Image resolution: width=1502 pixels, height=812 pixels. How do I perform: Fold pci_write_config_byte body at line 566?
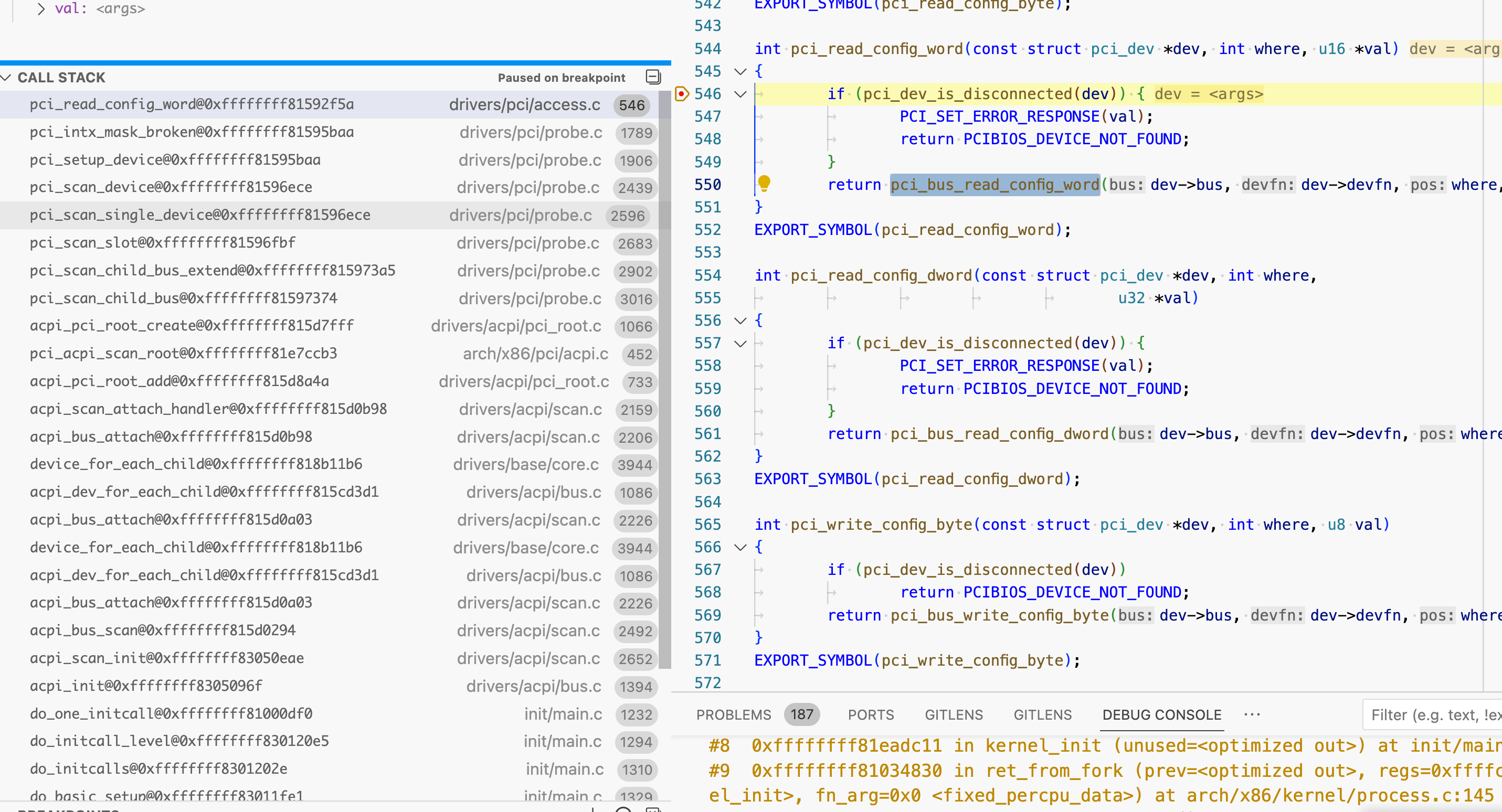tap(741, 547)
